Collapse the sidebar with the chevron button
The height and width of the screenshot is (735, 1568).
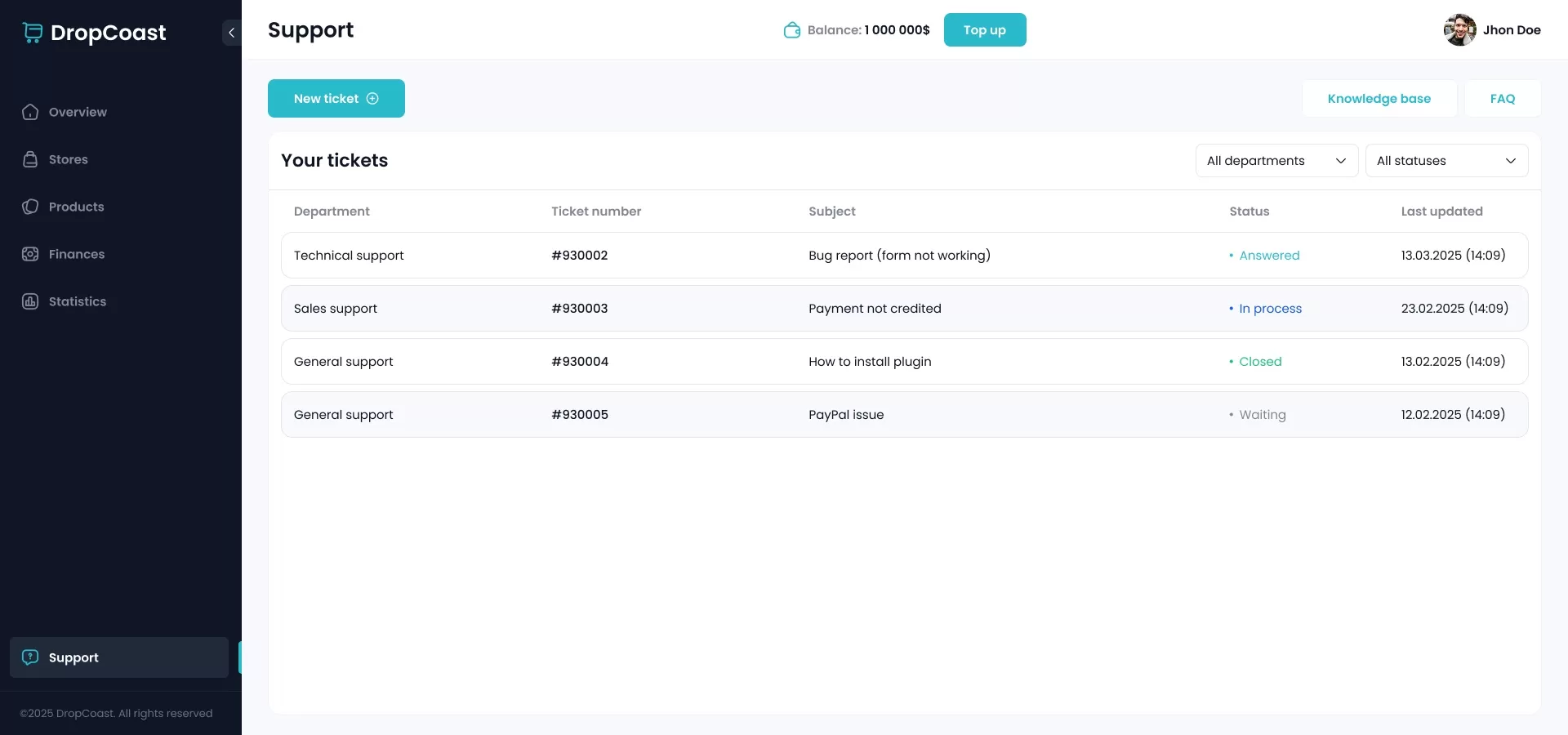click(231, 33)
